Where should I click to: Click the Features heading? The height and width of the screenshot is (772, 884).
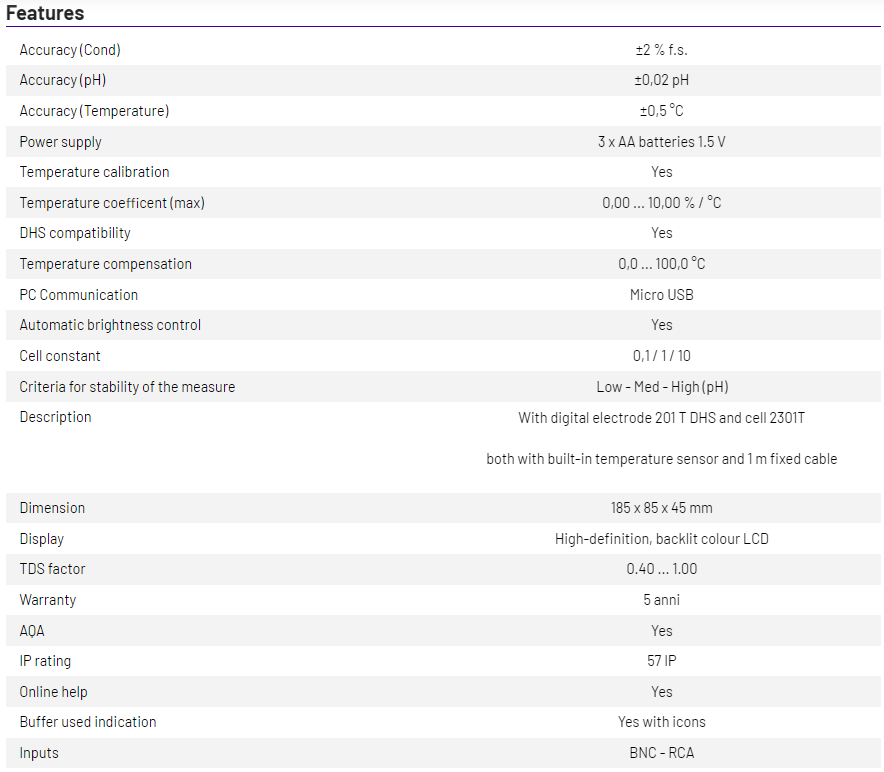point(45,13)
